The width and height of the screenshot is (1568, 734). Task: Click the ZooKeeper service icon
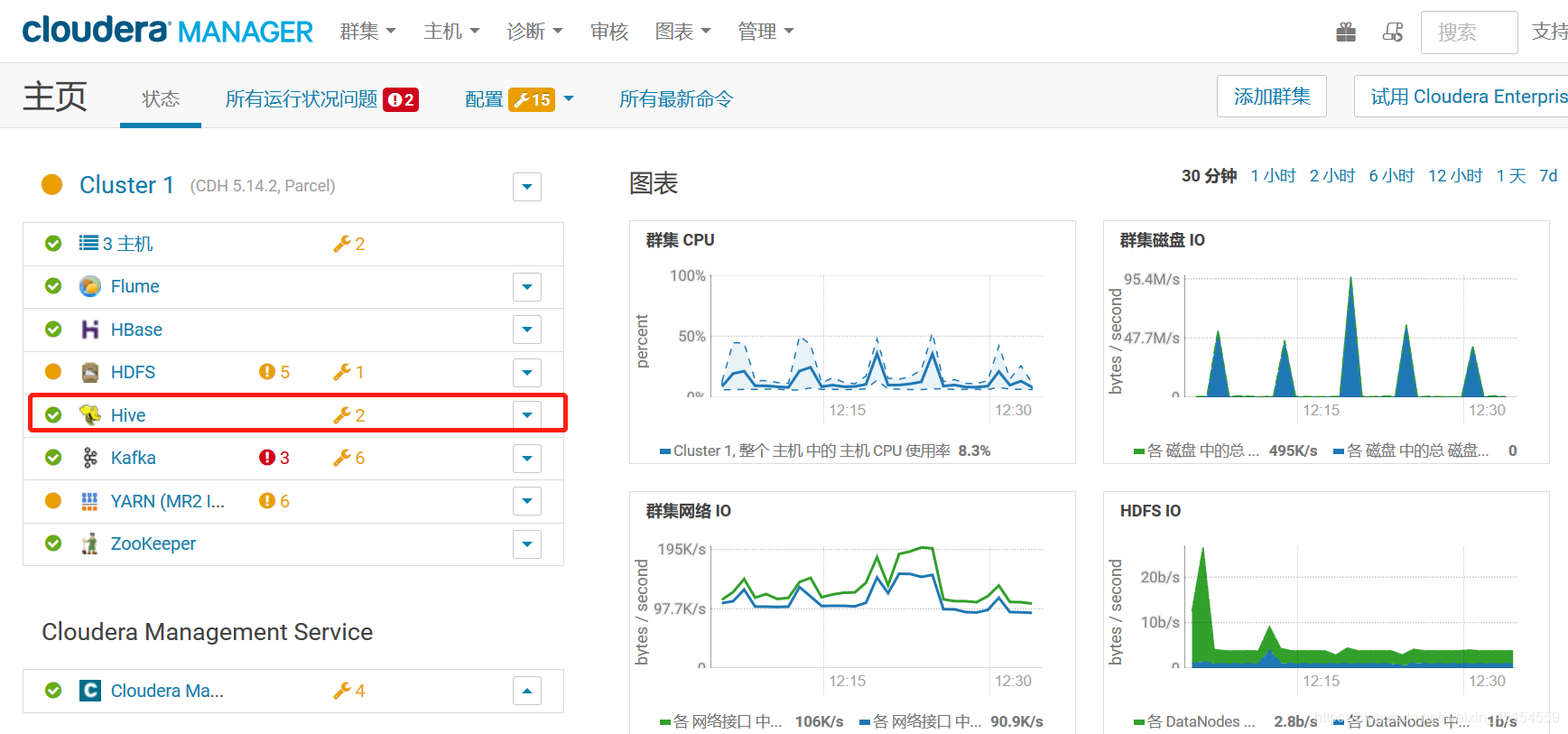[90, 544]
